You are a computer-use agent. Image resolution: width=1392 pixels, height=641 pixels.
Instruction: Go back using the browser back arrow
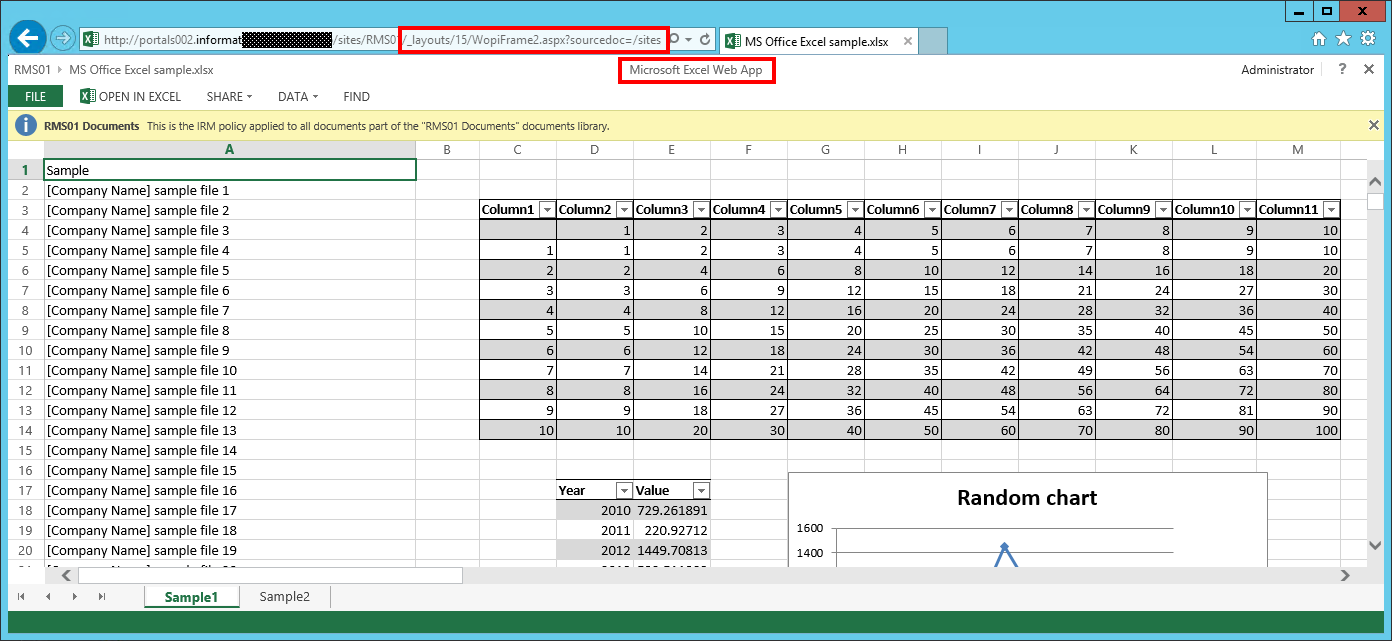(28, 39)
